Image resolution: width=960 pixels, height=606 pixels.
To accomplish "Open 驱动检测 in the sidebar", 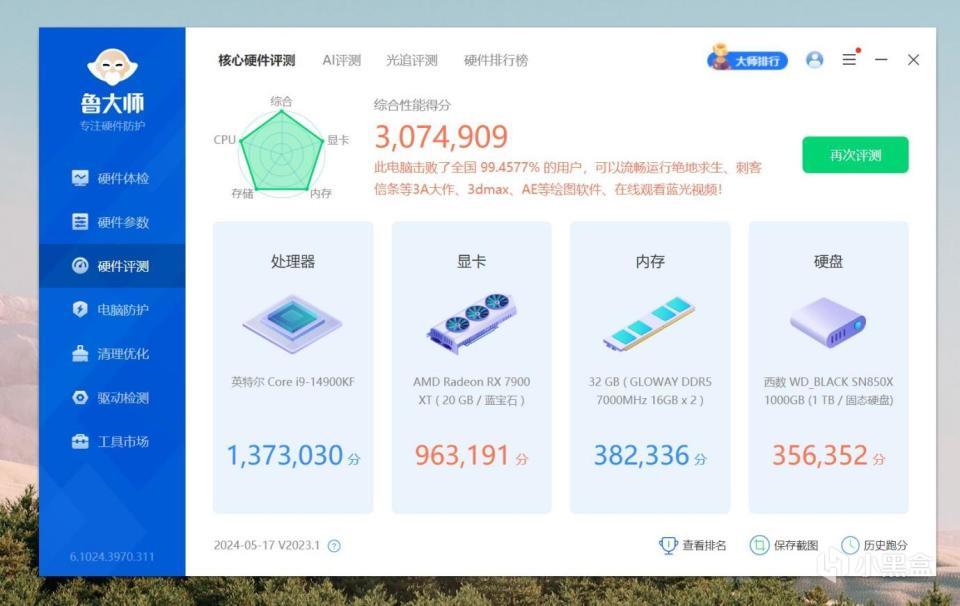I will [x=112, y=398].
